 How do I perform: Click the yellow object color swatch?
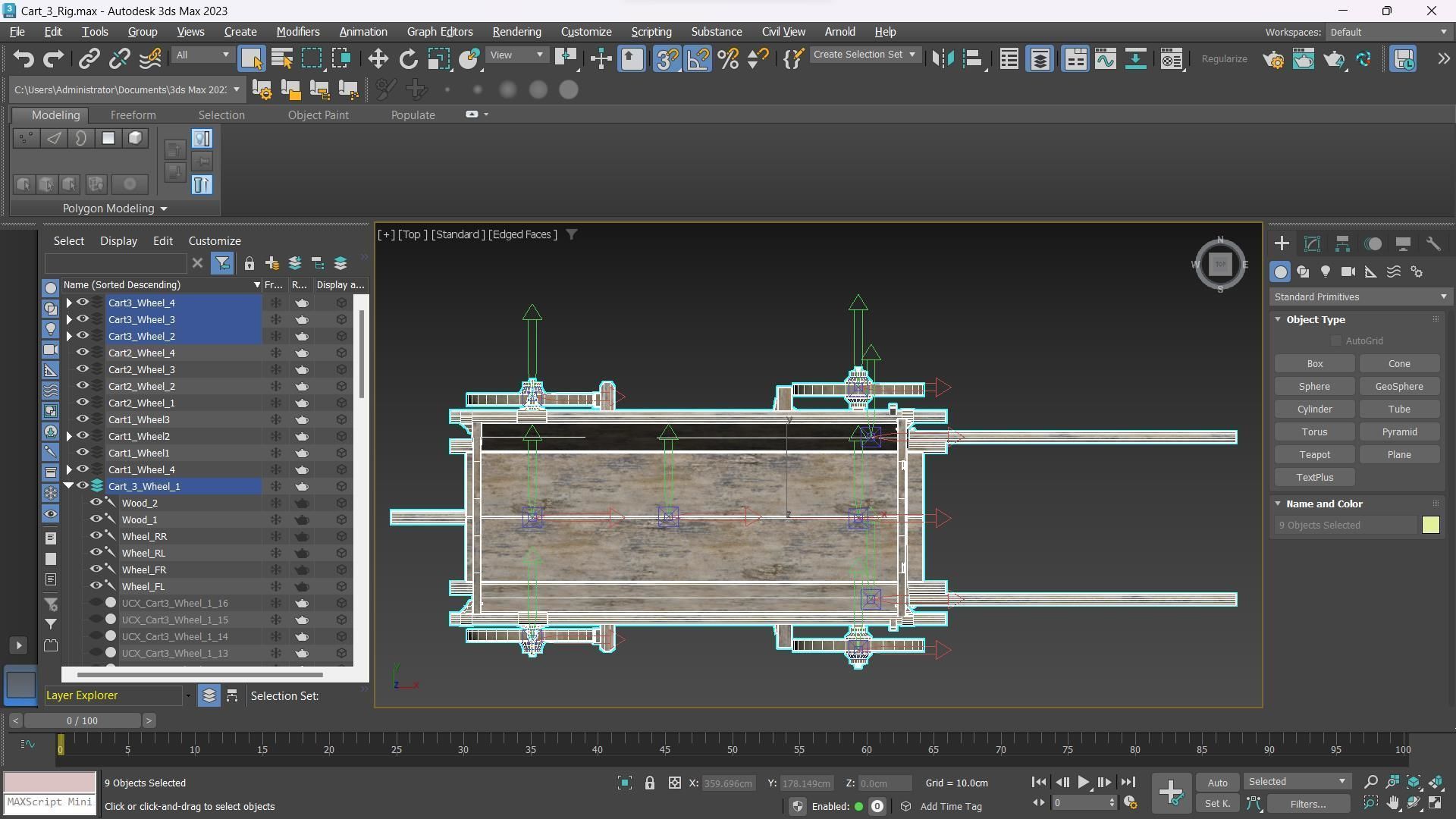(1430, 526)
